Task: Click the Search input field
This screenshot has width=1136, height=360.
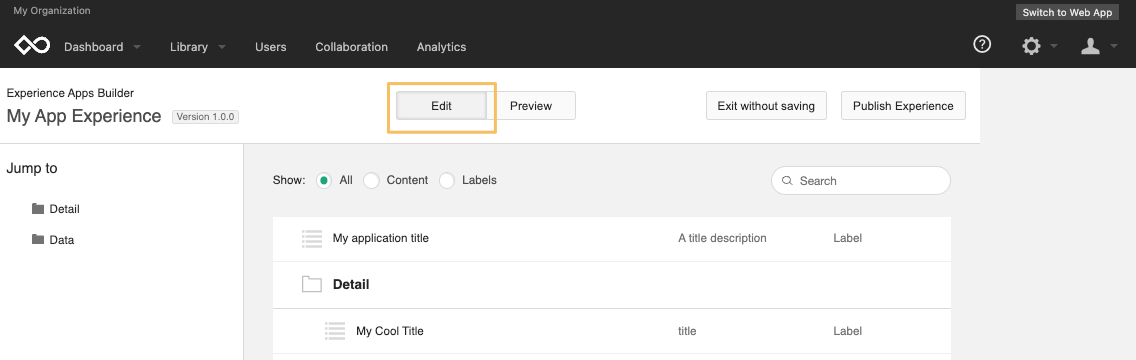Action: (861, 180)
